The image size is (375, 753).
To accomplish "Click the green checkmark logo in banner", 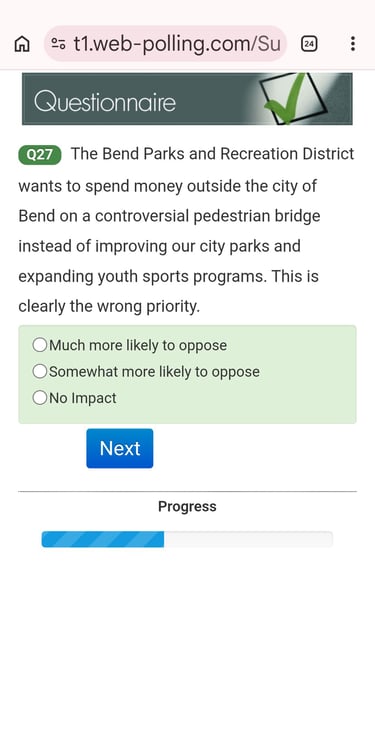I will [x=292, y=98].
